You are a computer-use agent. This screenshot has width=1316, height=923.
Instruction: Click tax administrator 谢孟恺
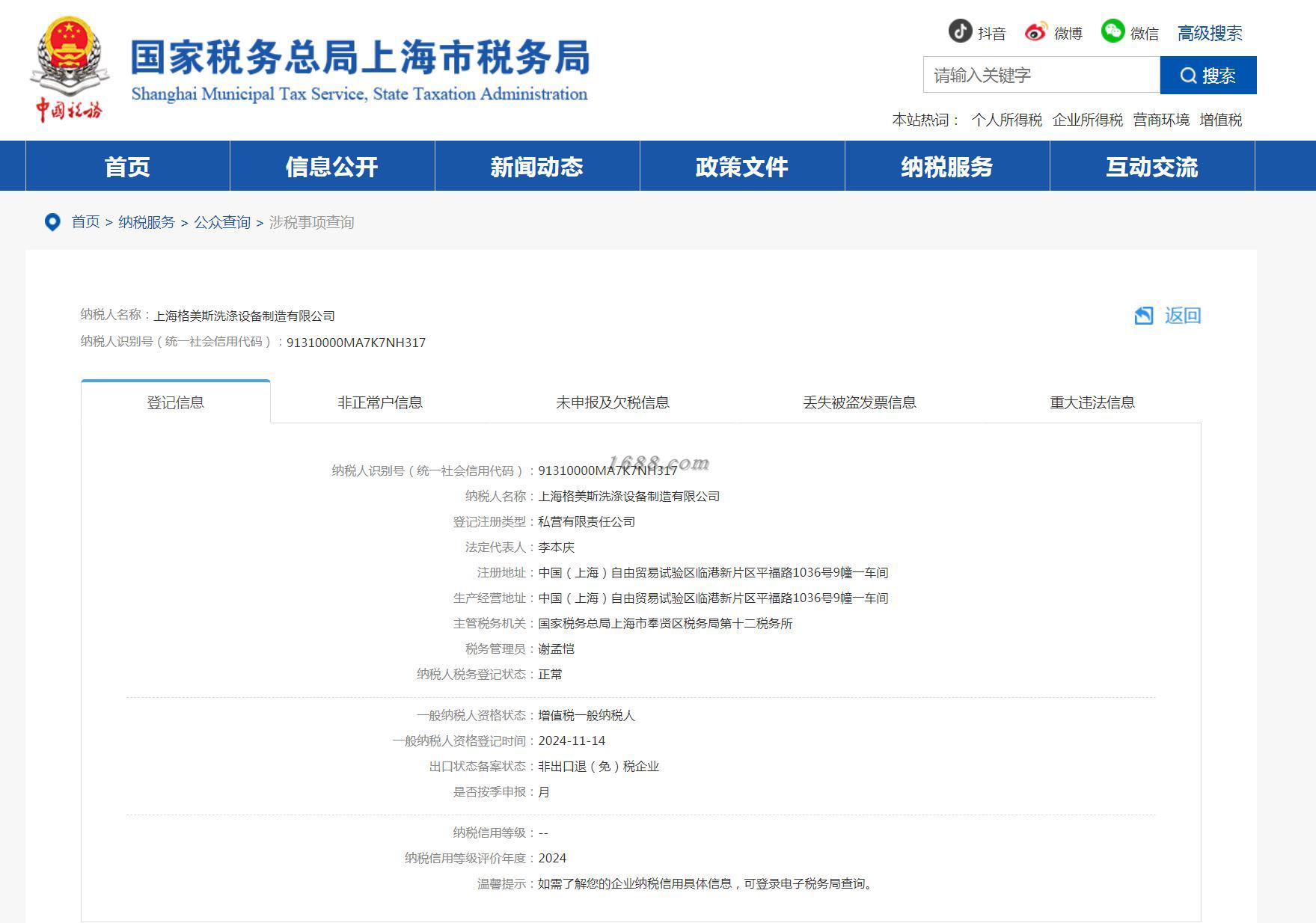556,649
